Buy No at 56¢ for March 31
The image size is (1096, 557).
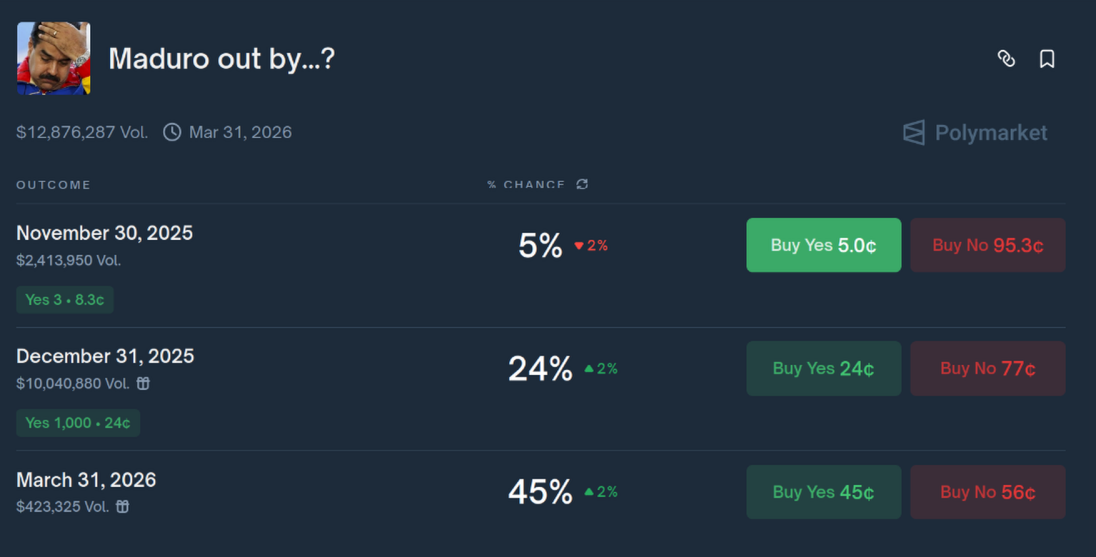point(987,492)
